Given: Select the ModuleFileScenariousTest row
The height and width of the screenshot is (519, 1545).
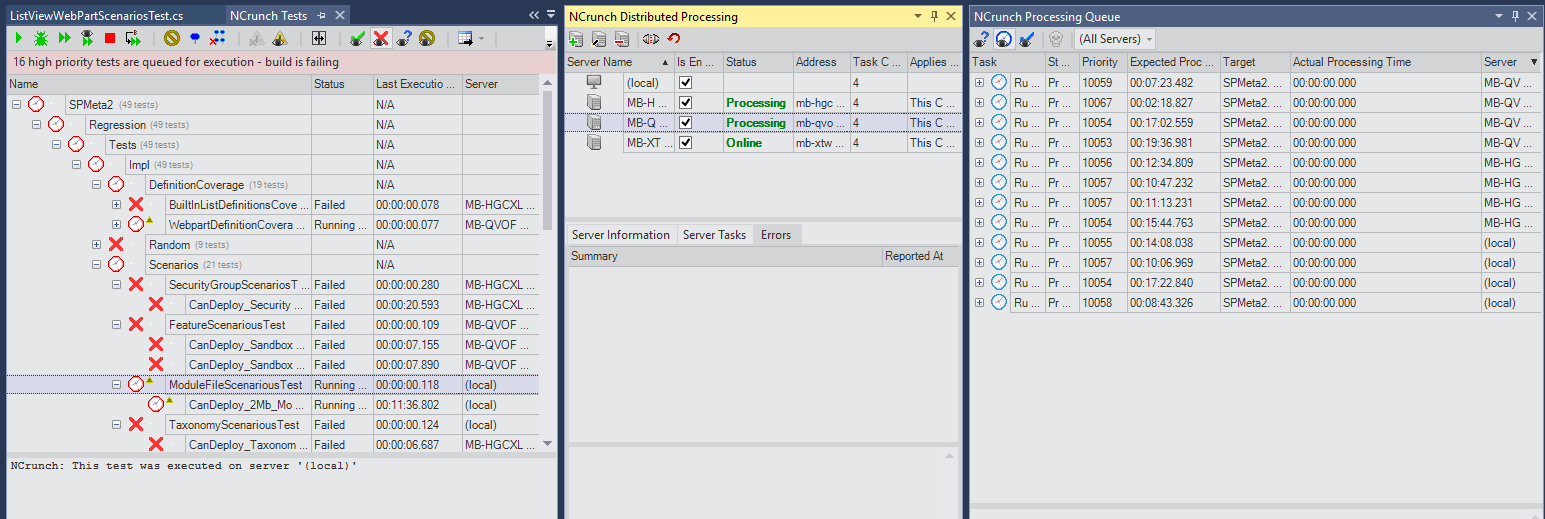Looking at the screenshot, I should click(x=273, y=384).
